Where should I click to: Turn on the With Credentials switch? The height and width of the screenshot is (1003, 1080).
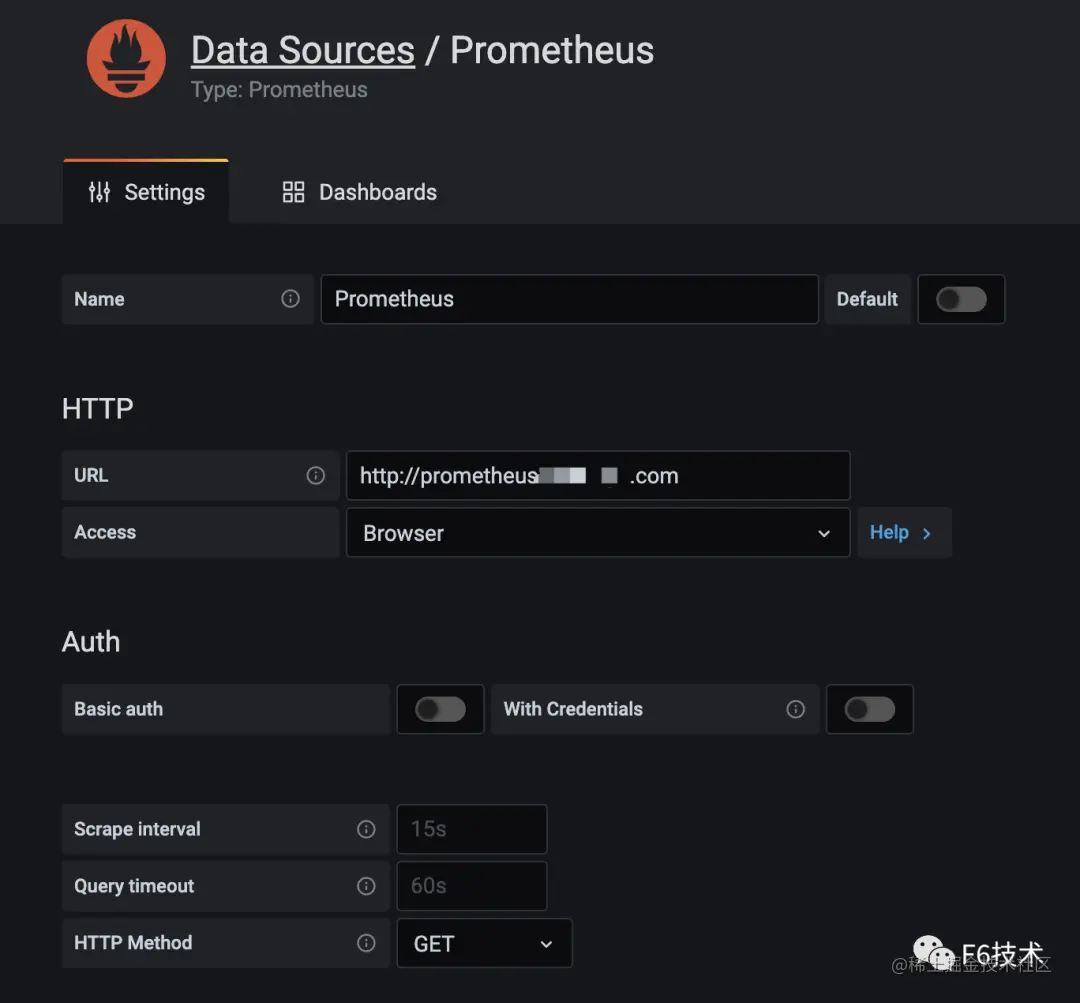click(x=870, y=709)
